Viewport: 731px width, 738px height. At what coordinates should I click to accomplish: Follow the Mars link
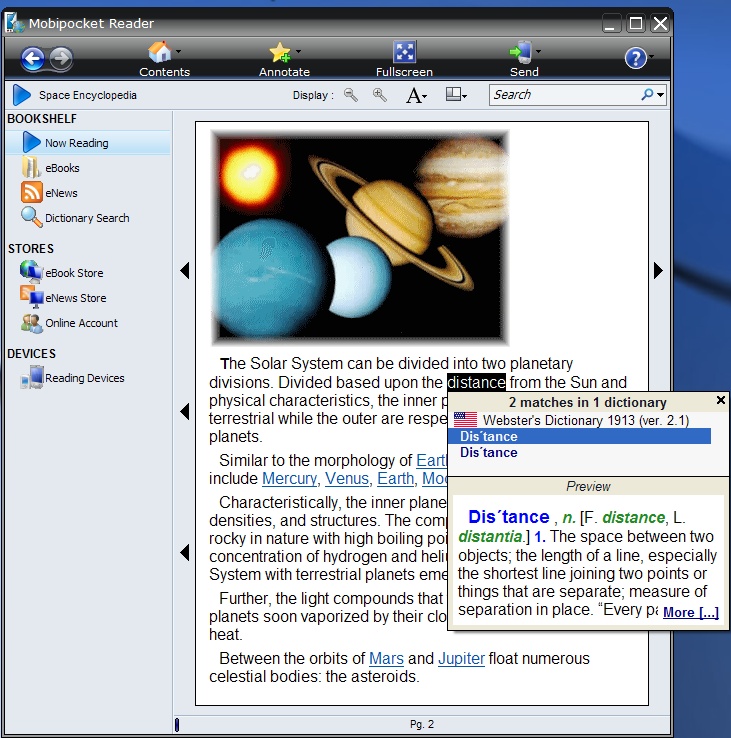click(386, 659)
